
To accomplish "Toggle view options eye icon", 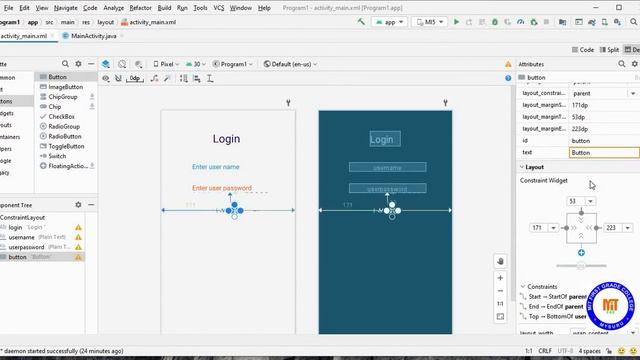I will pos(106,78).
